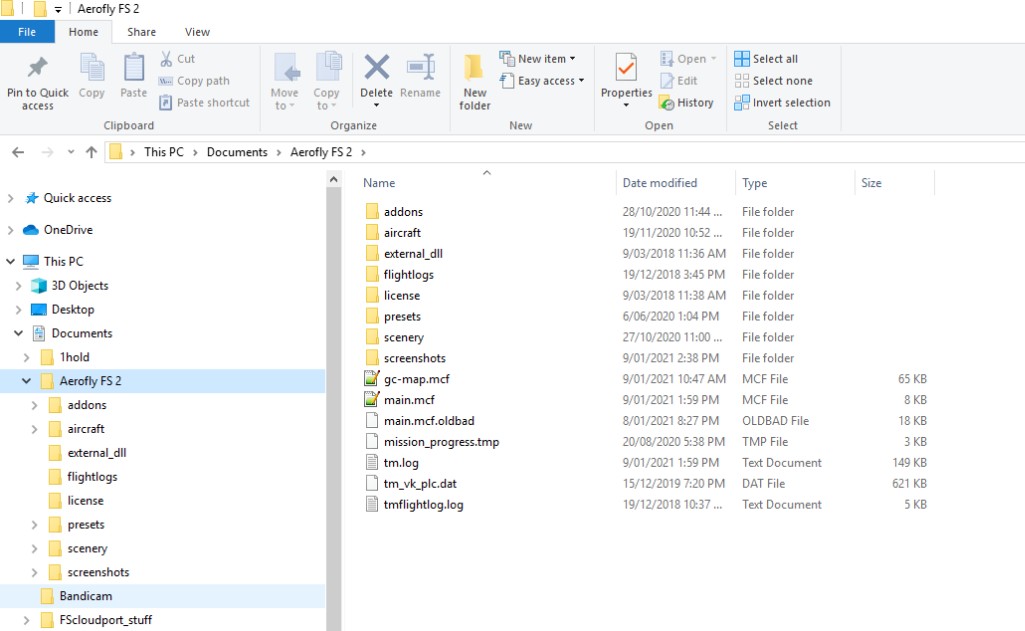The image size is (1025, 631).
Task: Open the recent locations dropdown arrow
Action: tap(71, 152)
